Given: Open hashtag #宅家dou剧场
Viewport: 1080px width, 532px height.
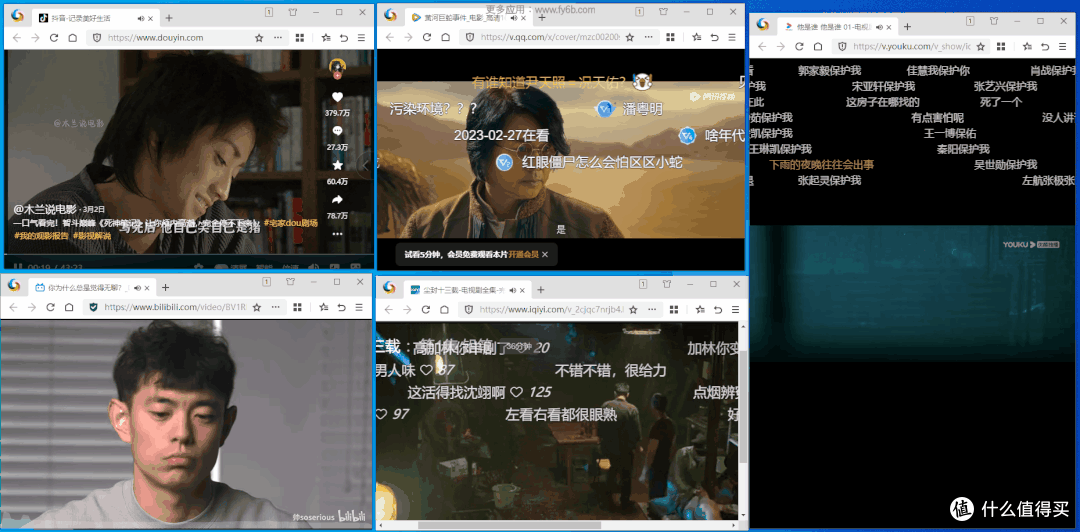Looking at the screenshot, I should 291,223.
